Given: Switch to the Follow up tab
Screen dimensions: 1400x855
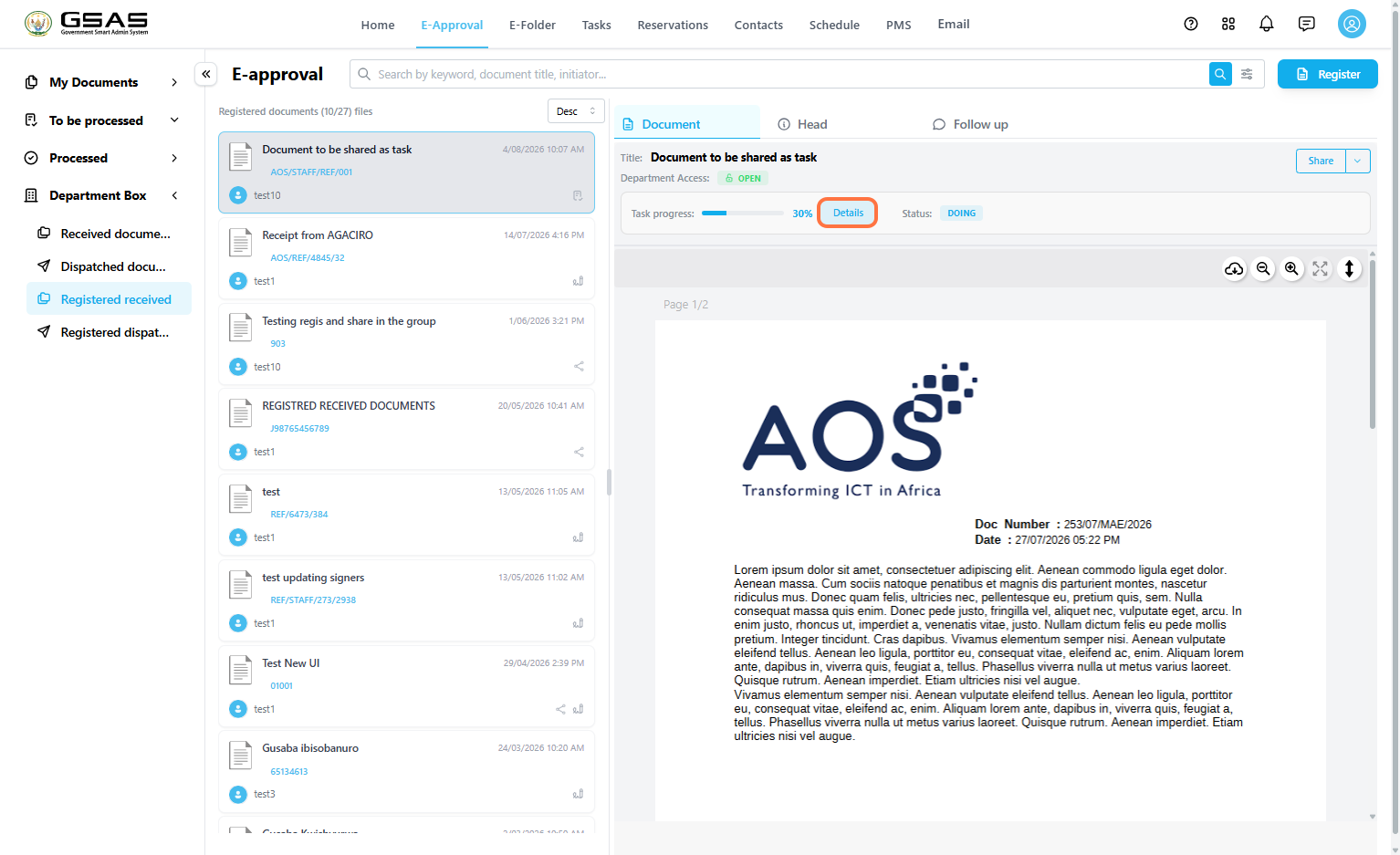Looking at the screenshot, I should coord(970,124).
